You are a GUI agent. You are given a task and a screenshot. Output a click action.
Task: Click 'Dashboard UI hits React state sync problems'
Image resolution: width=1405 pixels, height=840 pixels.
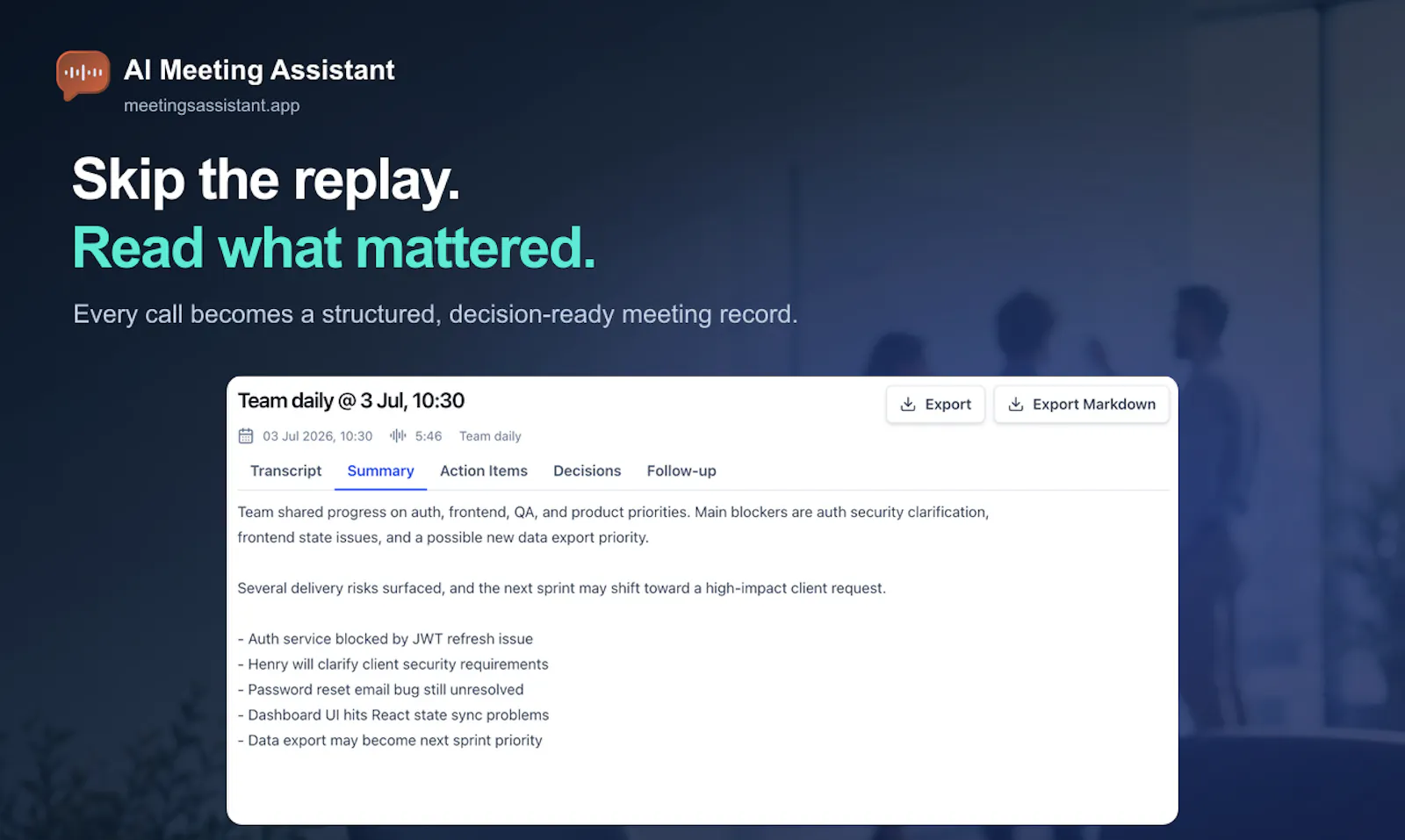(393, 715)
